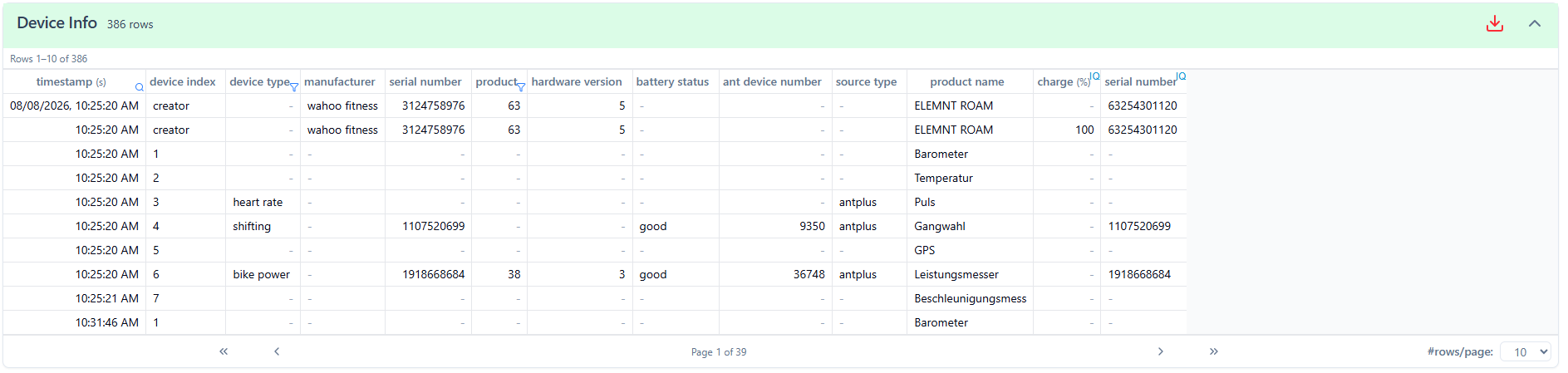Click the 10:31:46 AM timestamp cell
Viewport: 1568px width, 373px height.
point(74,322)
